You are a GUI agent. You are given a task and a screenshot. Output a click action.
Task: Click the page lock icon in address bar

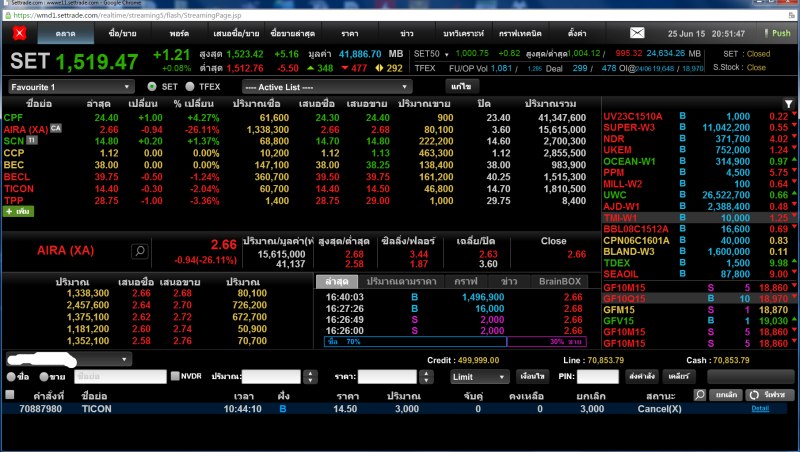coord(8,15)
